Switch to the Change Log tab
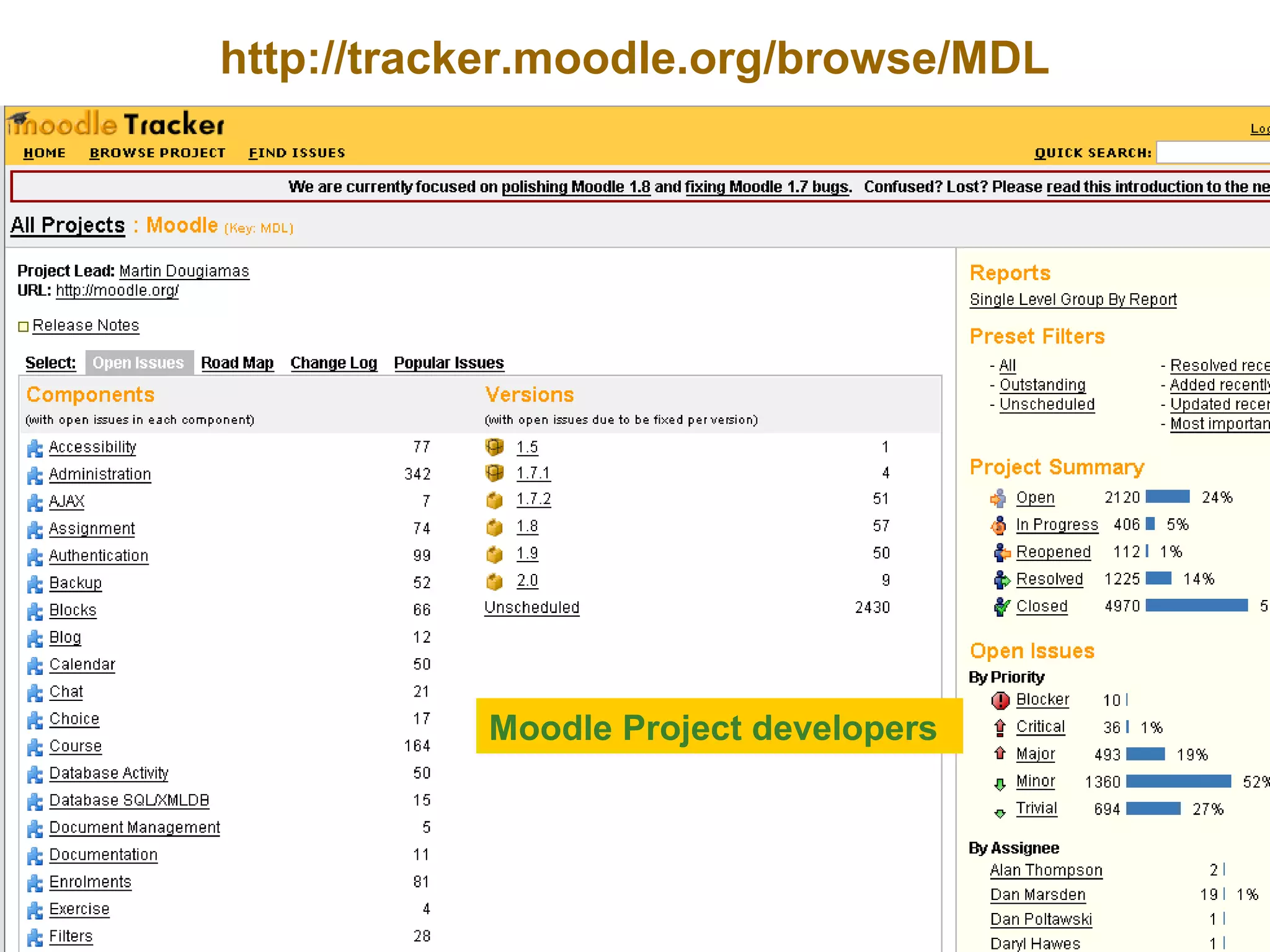1270x952 pixels. coord(334,363)
